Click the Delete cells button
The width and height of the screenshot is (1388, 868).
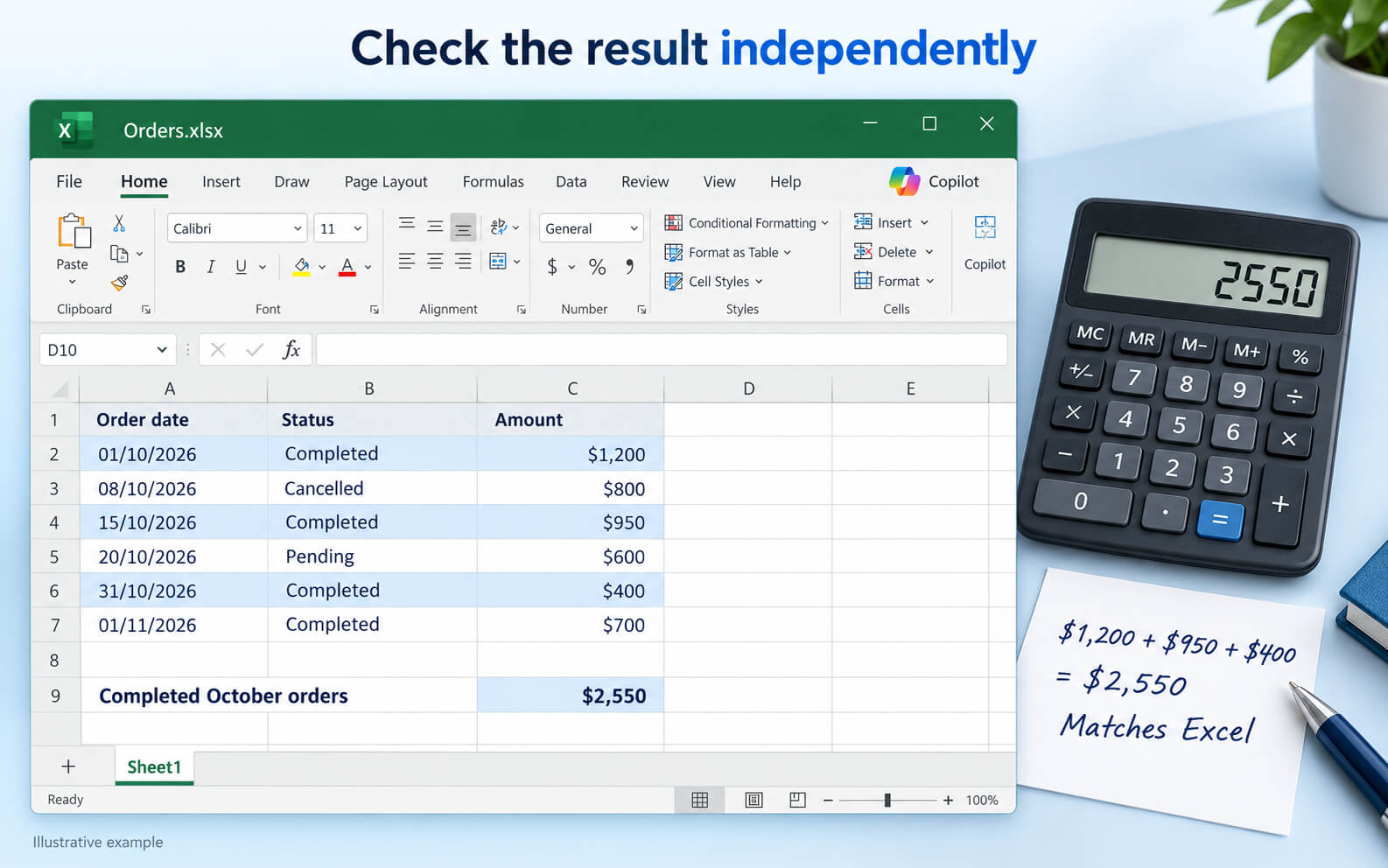[894, 252]
